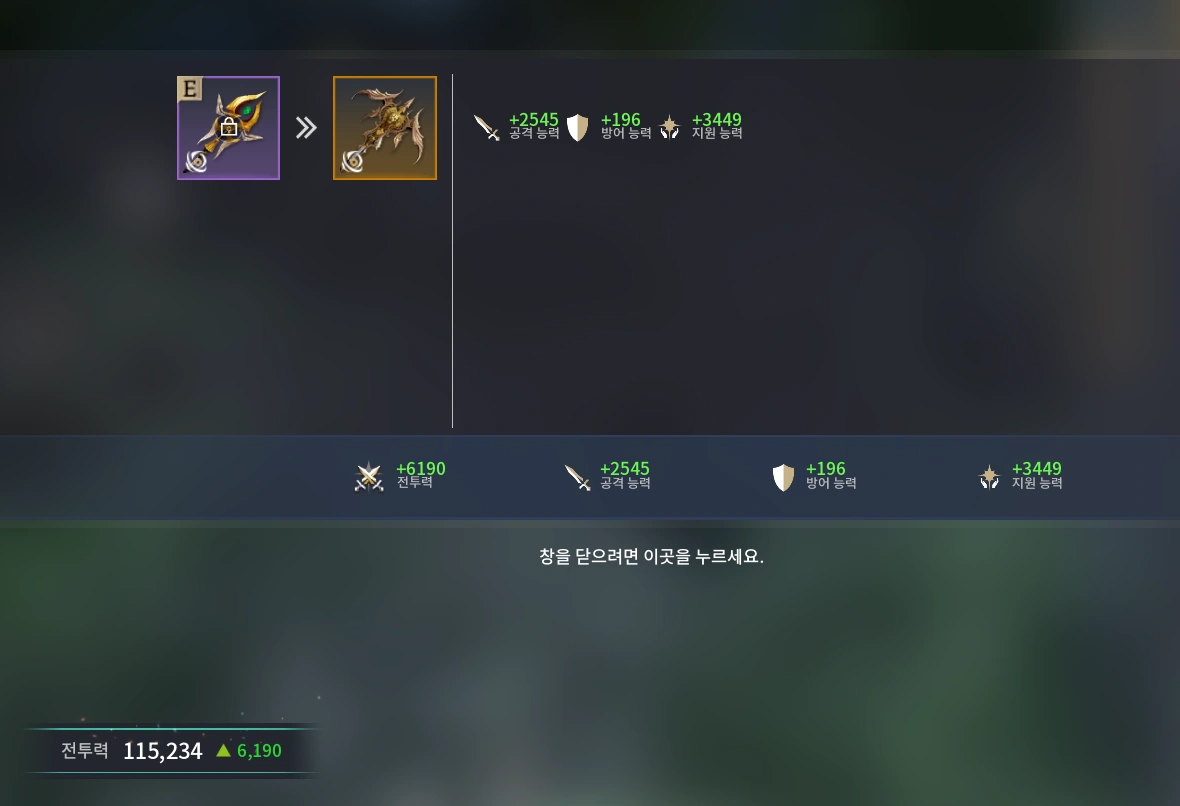Select the orange new weapon thumbnail
Image resolution: width=1180 pixels, height=806 pixels.
click(385, 128)
